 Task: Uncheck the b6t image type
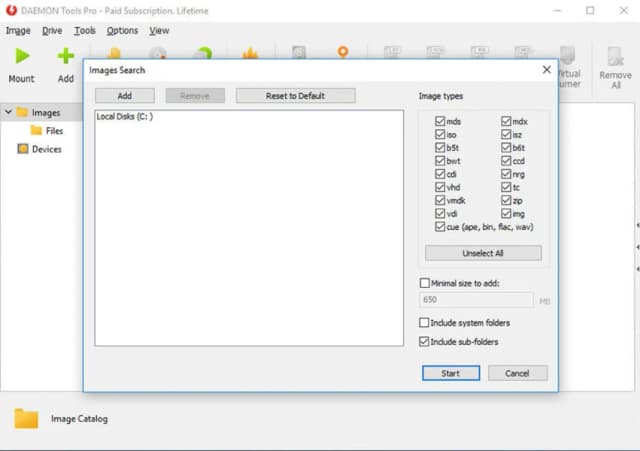(x=506, y=147)
